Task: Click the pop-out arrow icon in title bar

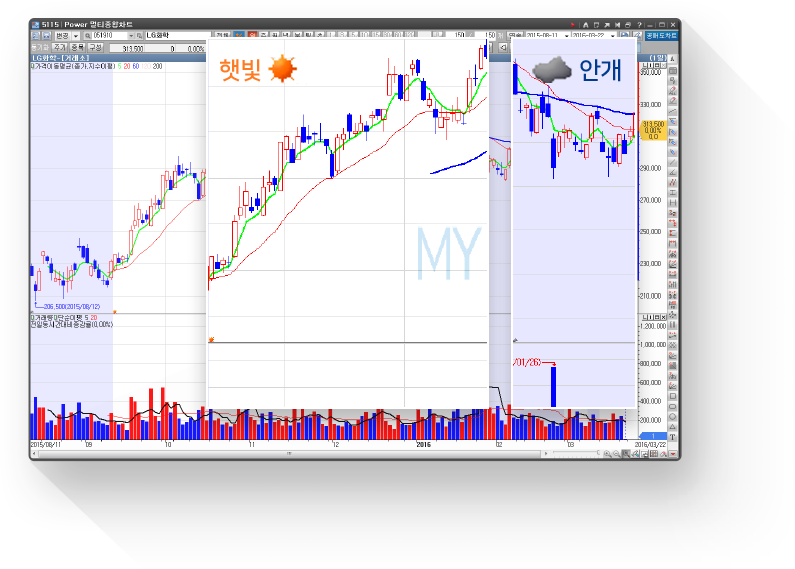Action: tap(607, 24)
